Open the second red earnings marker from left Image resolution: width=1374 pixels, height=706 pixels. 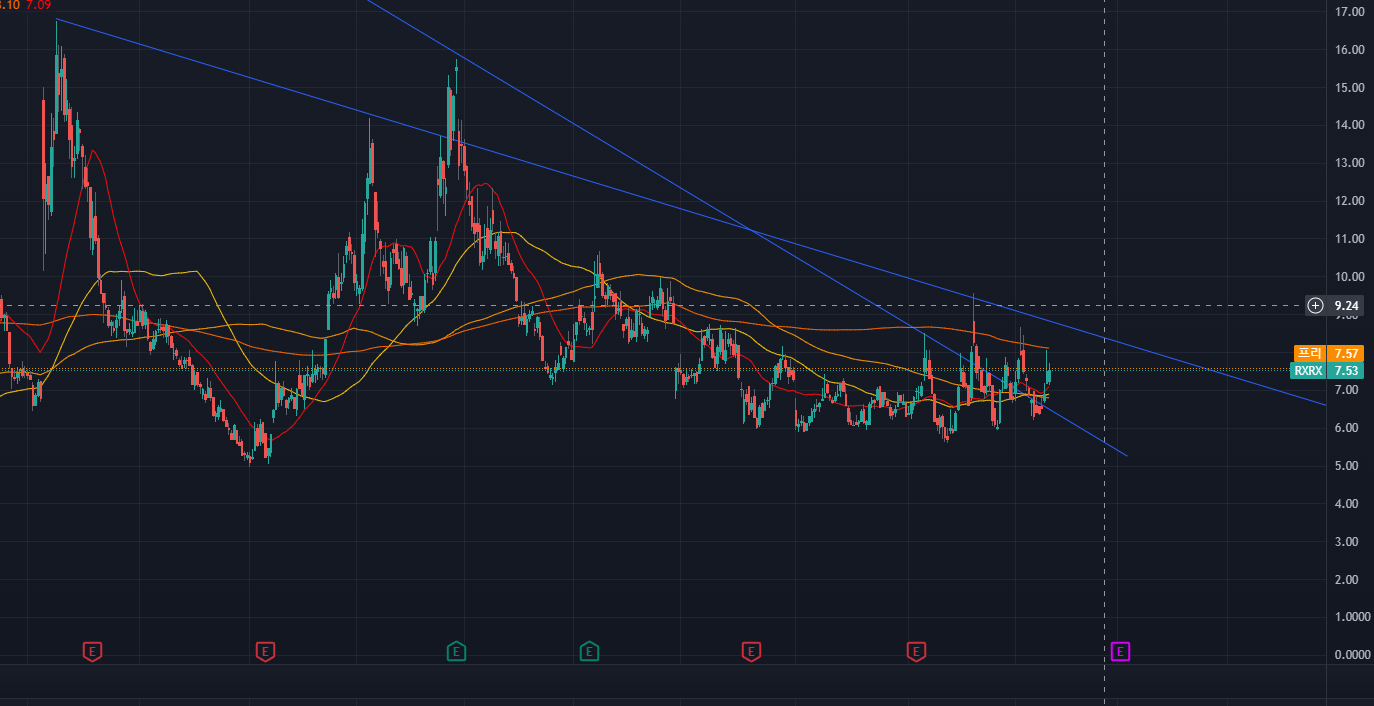click(x=265, y=652)
